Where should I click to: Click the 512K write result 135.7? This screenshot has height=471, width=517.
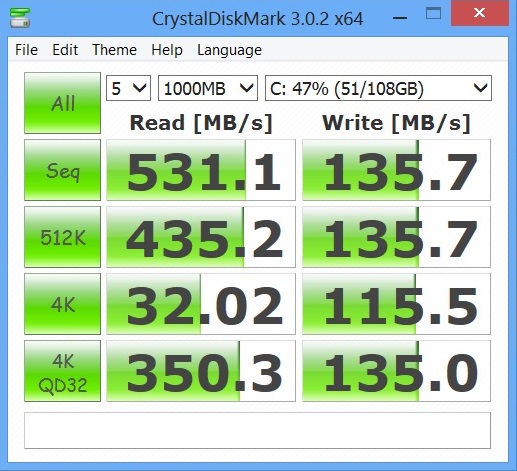click(x=396, y=237)
